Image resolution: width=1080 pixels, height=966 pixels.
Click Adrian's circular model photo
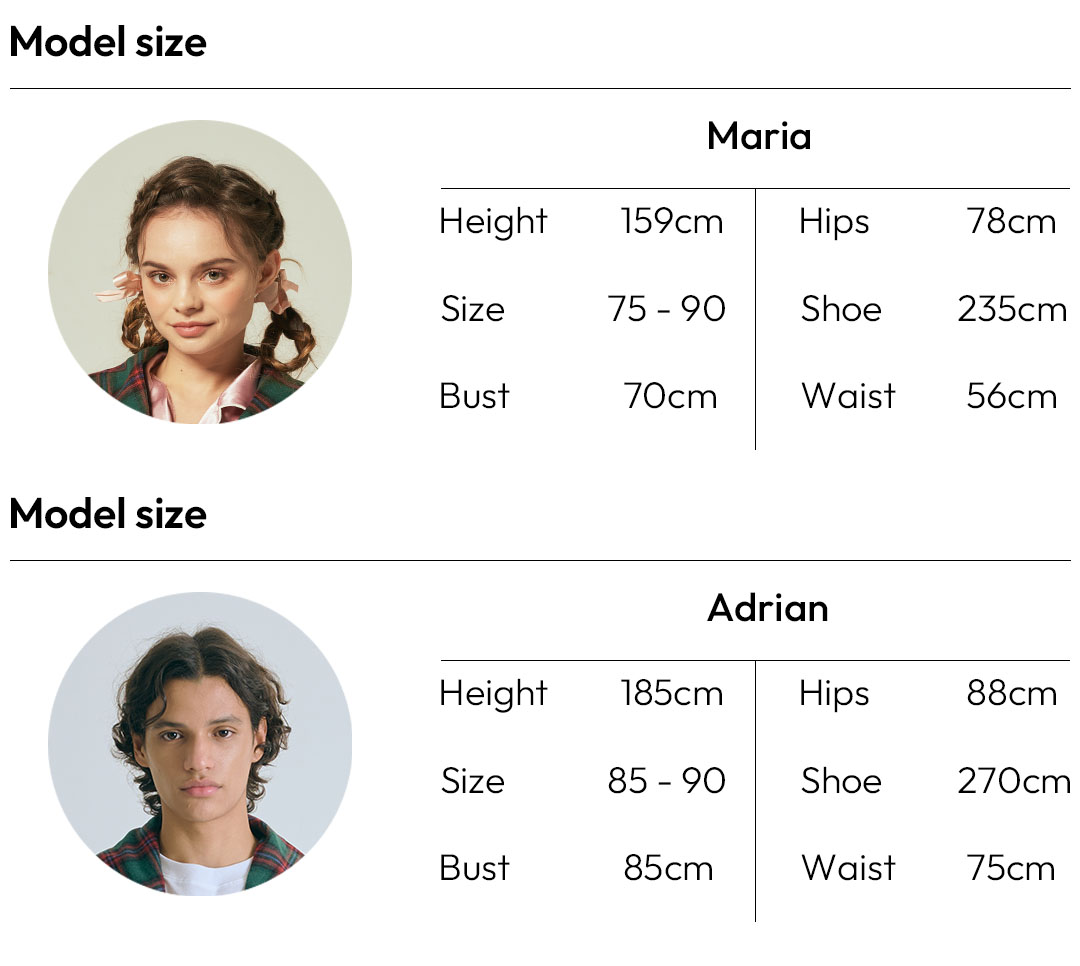tap(200, 743)
